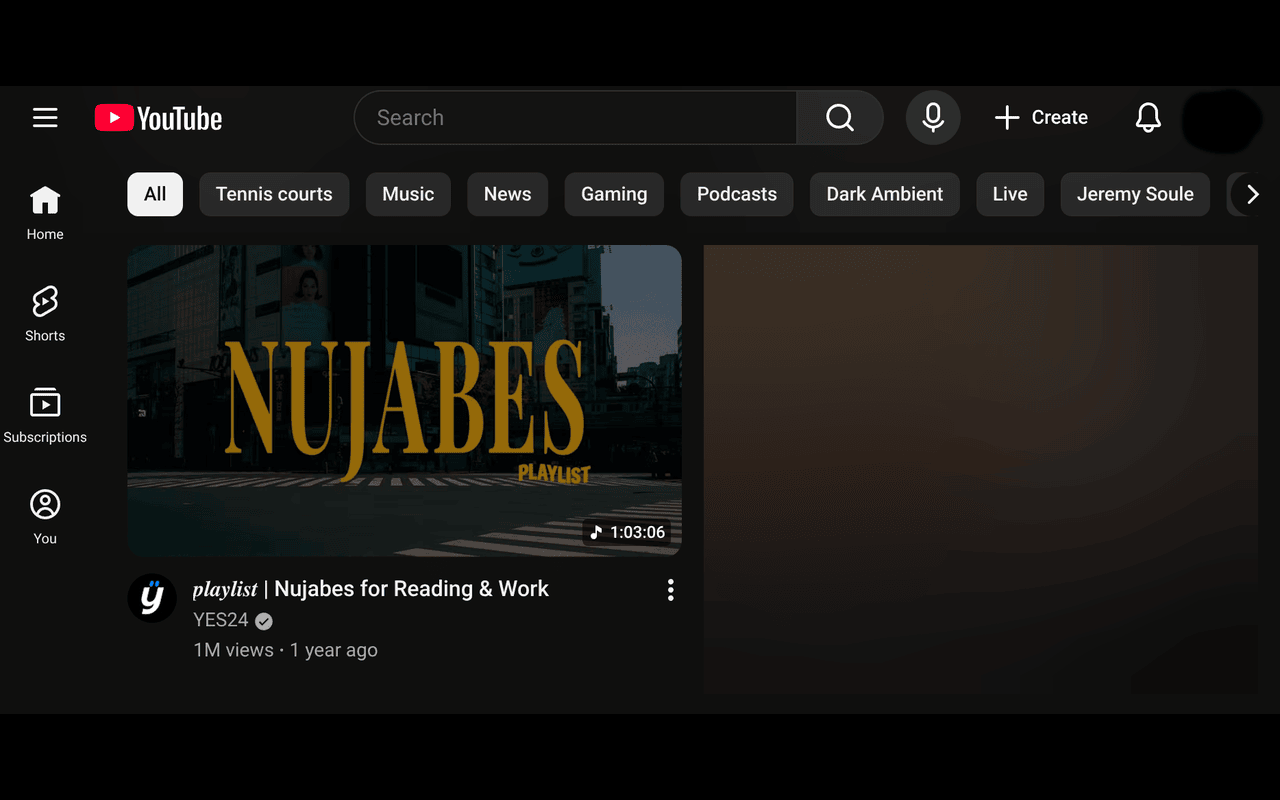Show more category chips with arrow
The width and height of the screenshot is (1280, 800).
1252,194
